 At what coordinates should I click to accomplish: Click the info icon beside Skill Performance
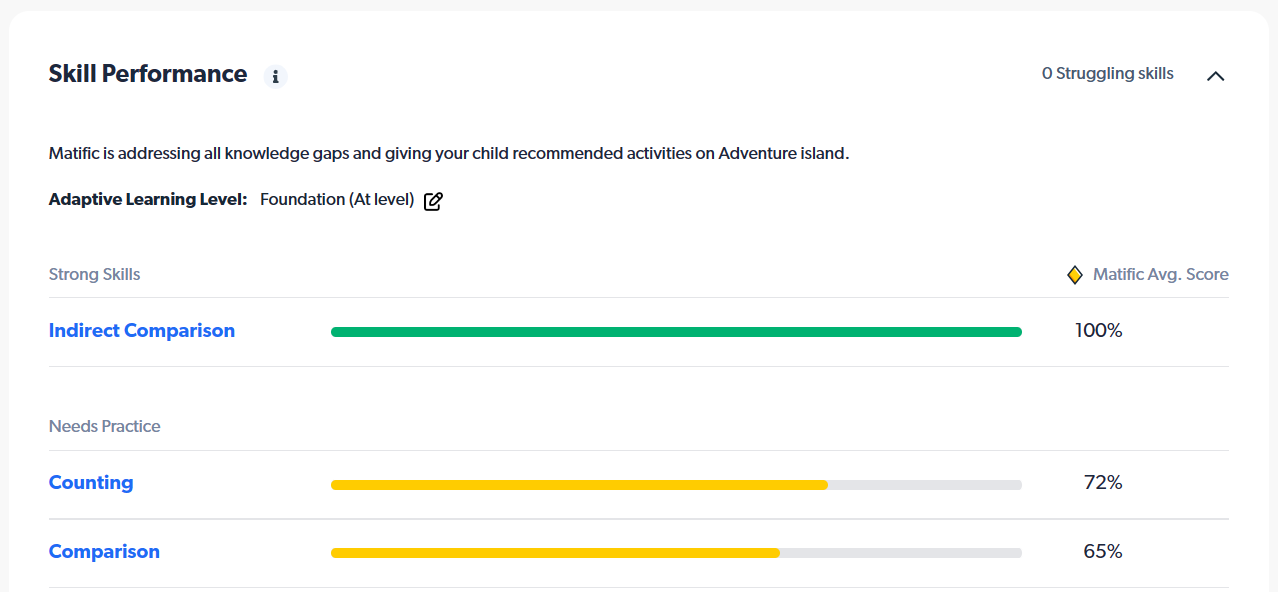(x=276, y=76)
